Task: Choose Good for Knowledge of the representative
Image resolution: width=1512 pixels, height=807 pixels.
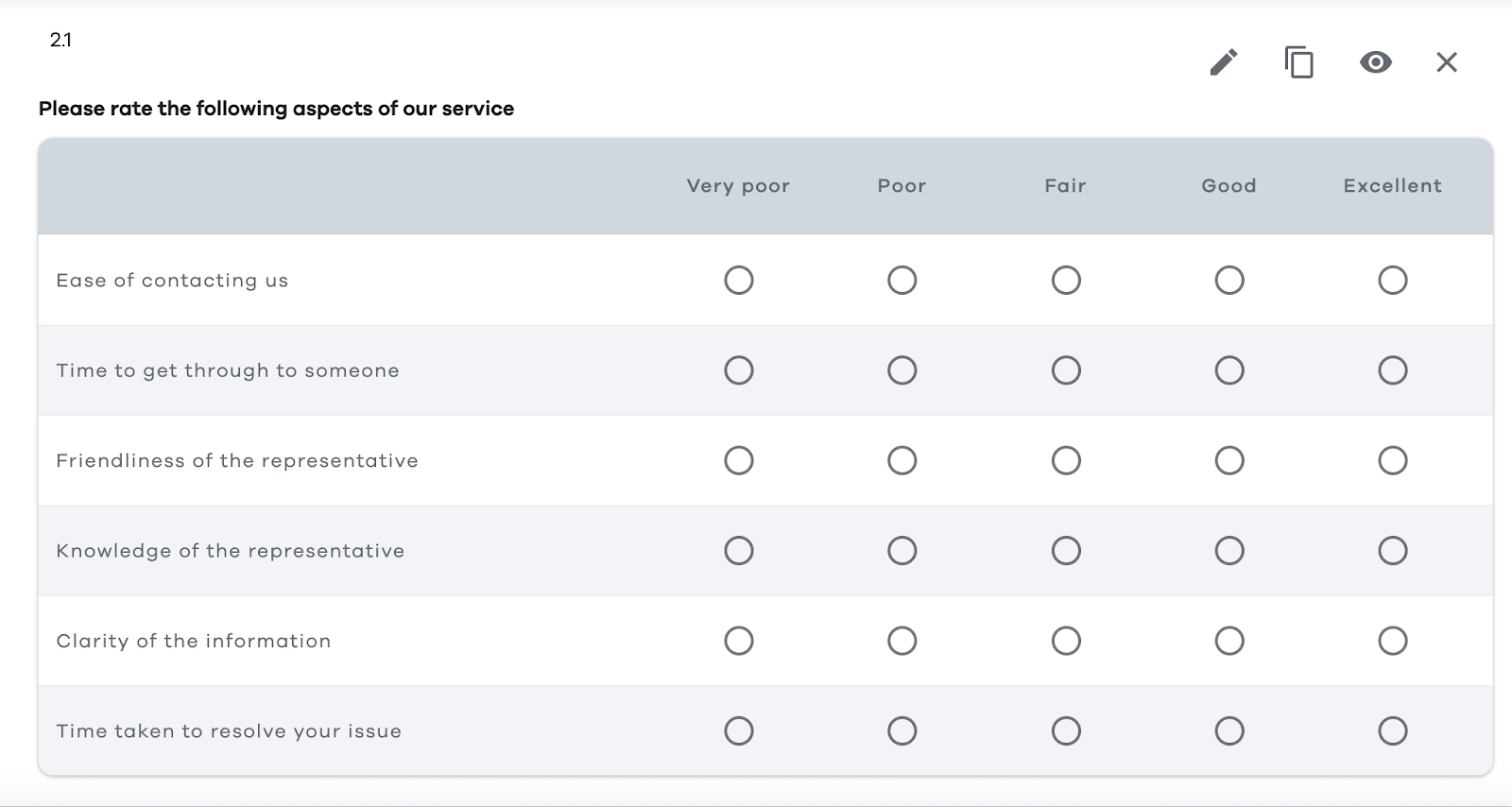Action: tap(1229, 551)
